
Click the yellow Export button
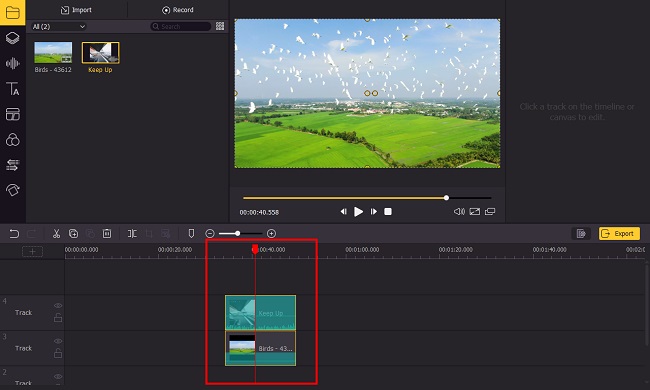[619, 234]
